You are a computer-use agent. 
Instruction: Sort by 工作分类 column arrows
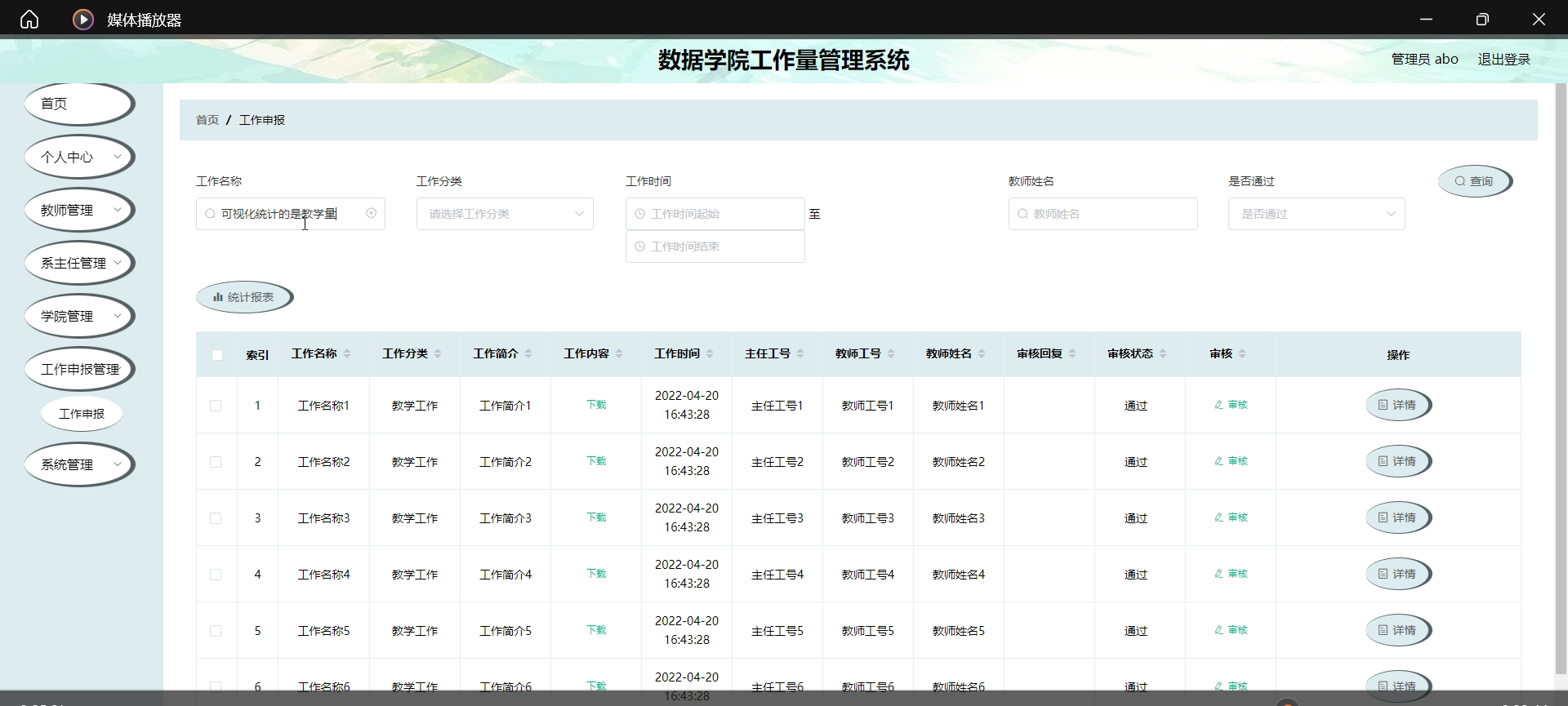tap(438, 353)
